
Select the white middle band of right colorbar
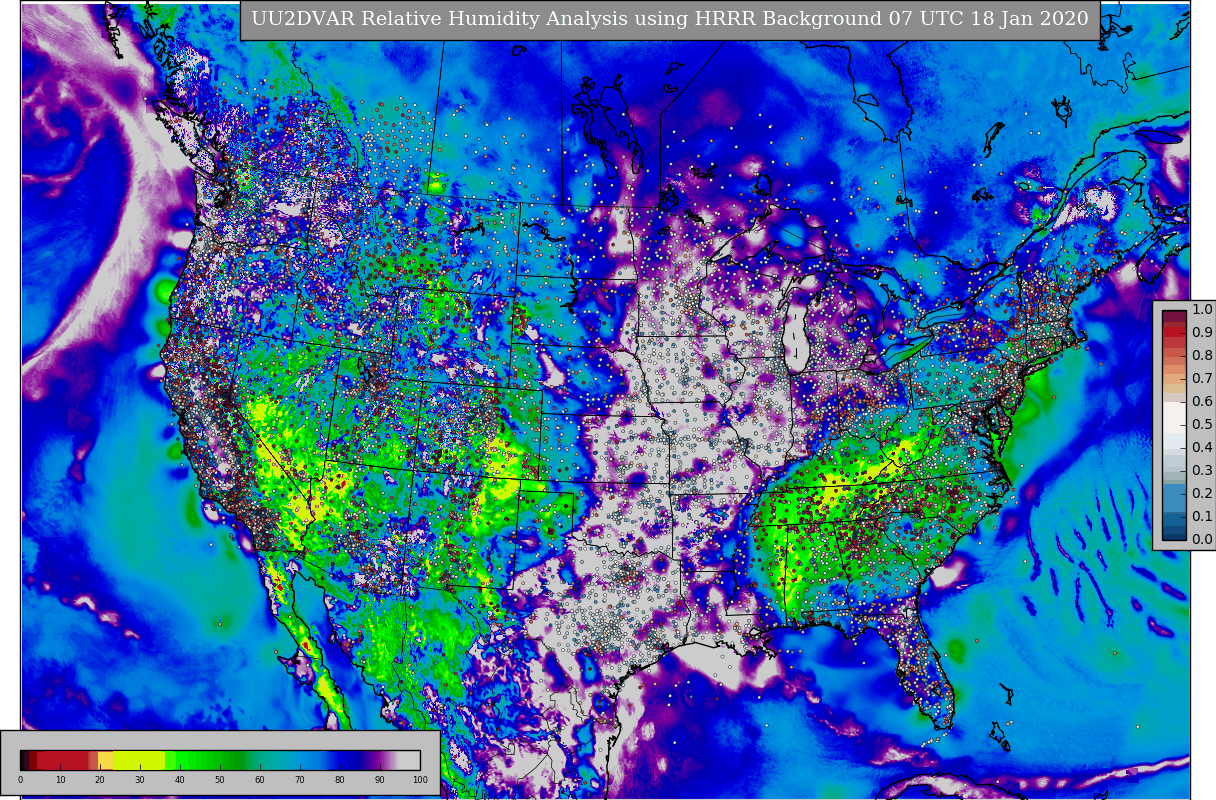click(1174, 415)
